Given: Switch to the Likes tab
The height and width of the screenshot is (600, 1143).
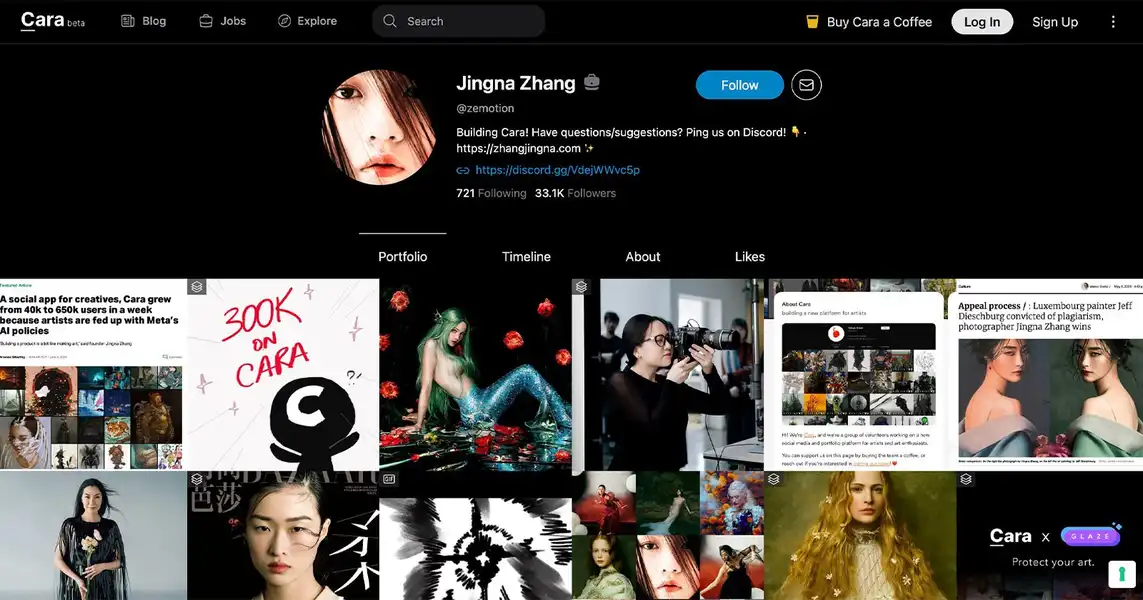Looking at the screenshot, I should click(749, 257).
